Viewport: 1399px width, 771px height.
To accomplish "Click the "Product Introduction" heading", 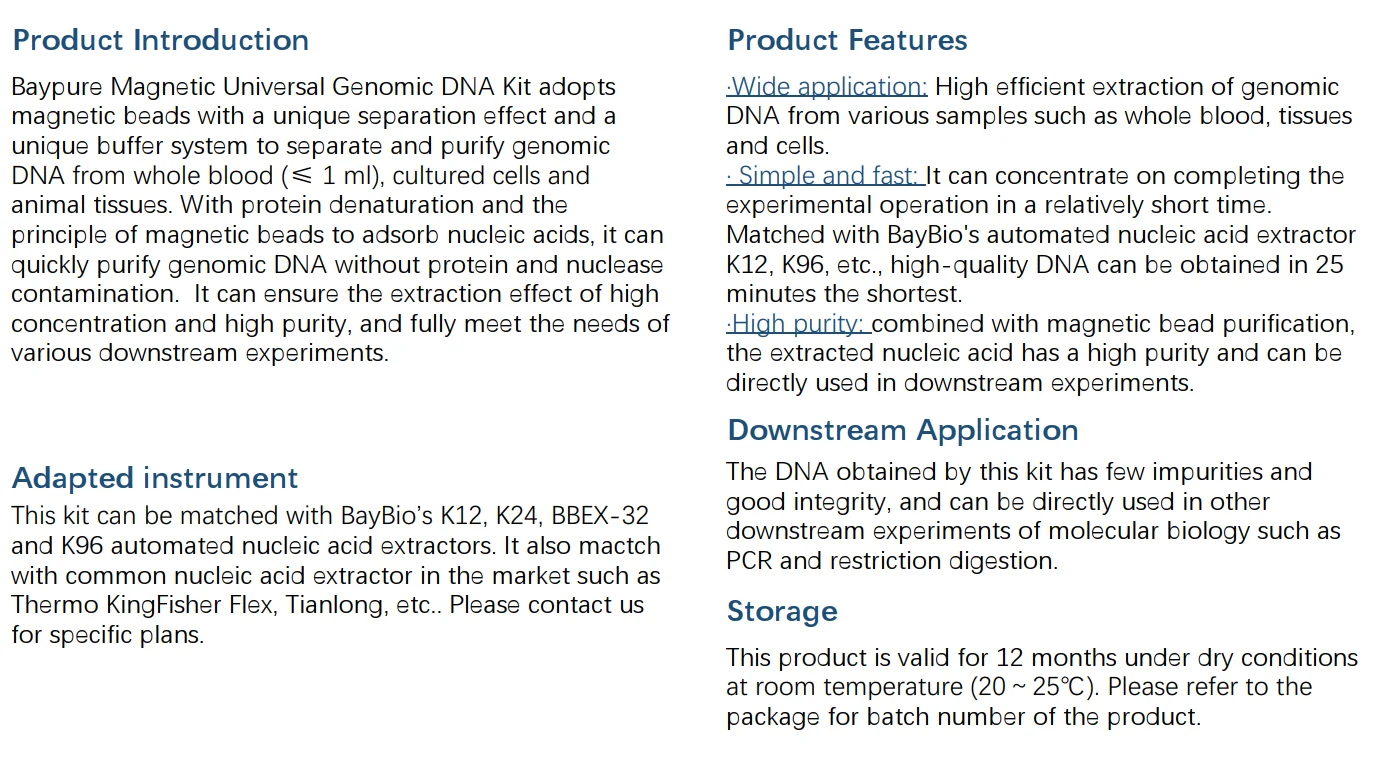I will (x=161, y=40).
